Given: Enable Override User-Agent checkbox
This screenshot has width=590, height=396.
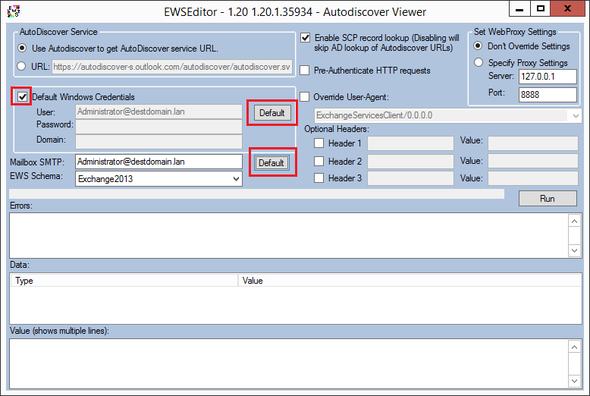Looking at the screenshot, I should pyautogui.click(x=304, y=97).
